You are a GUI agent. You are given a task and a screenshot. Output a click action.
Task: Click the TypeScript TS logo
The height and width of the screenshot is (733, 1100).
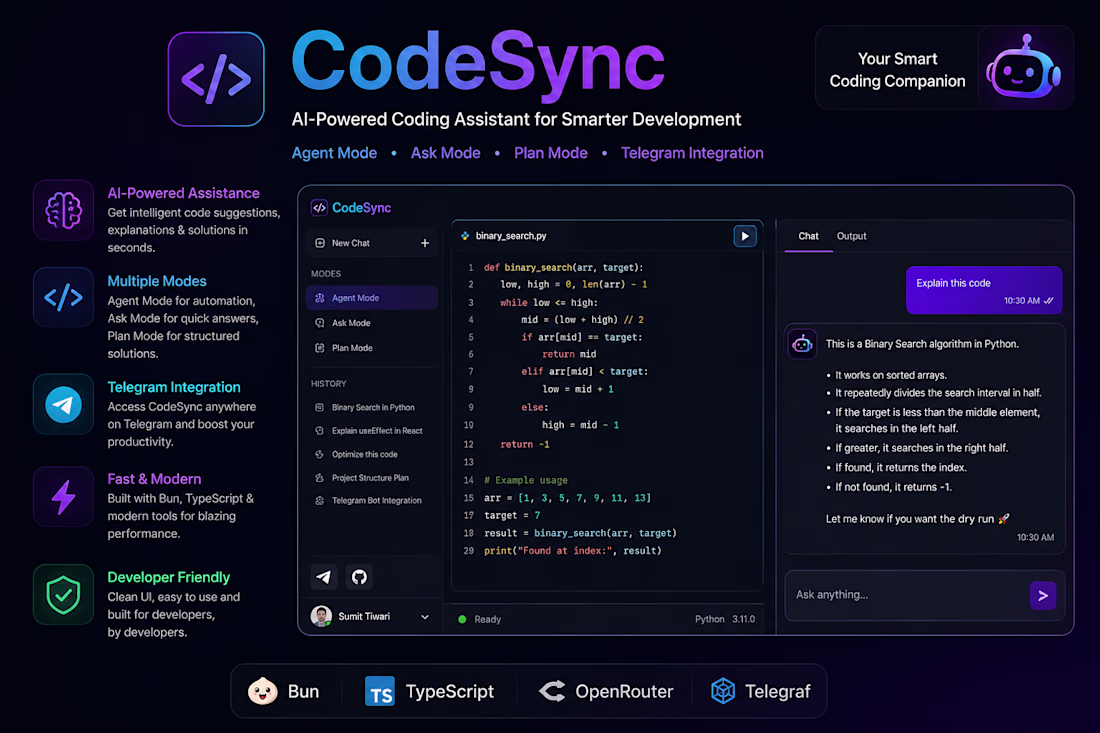pos(380,692)
